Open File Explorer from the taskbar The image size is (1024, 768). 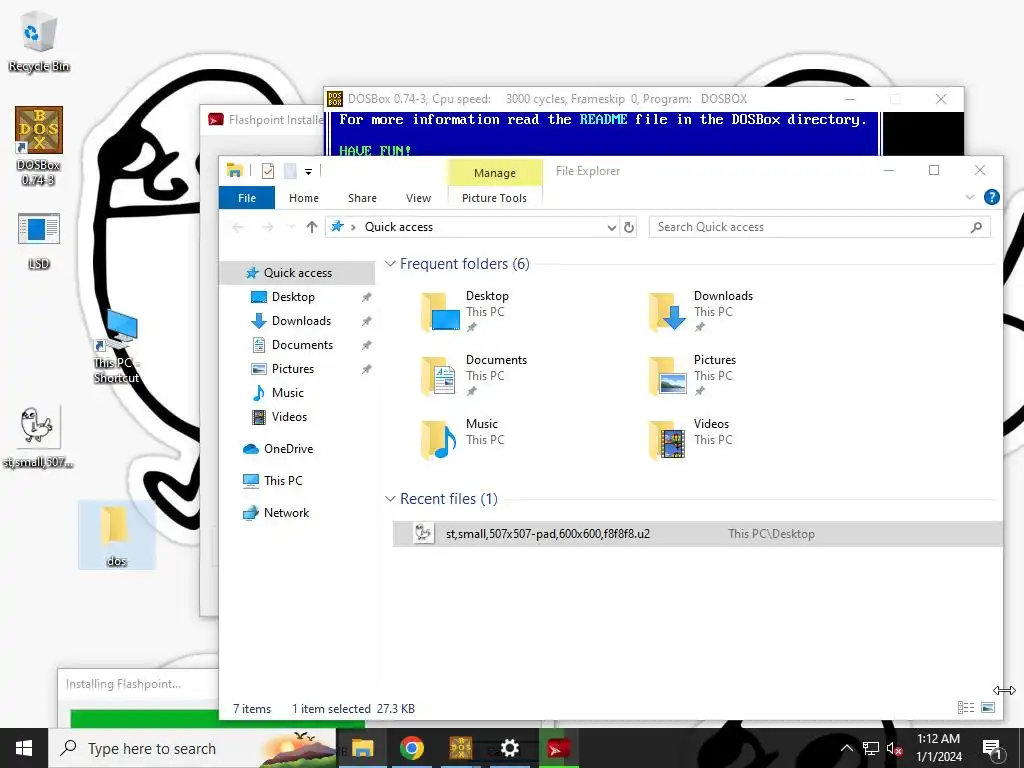(362, 748)
